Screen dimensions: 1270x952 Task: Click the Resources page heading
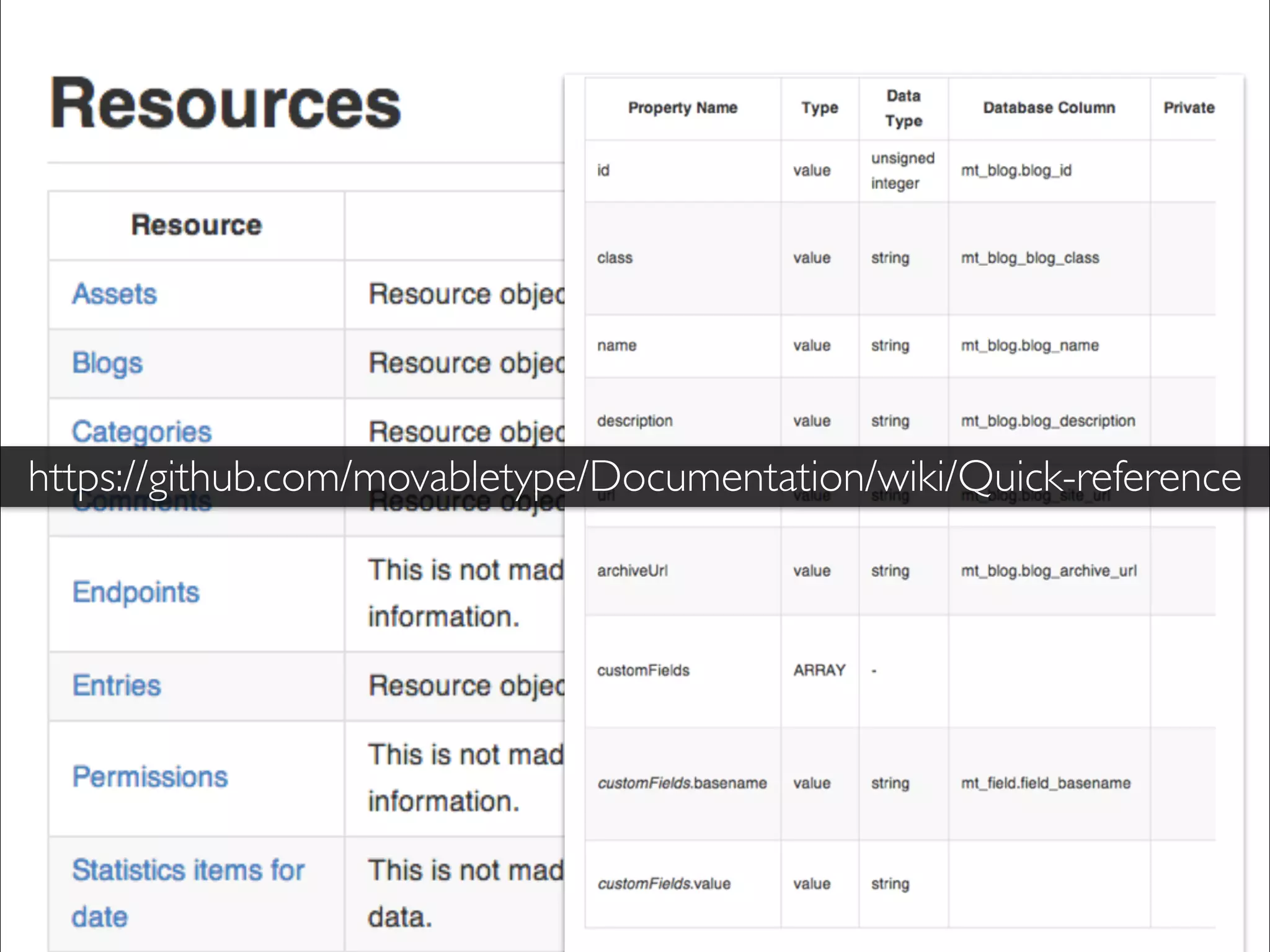(x=226, y=104)
